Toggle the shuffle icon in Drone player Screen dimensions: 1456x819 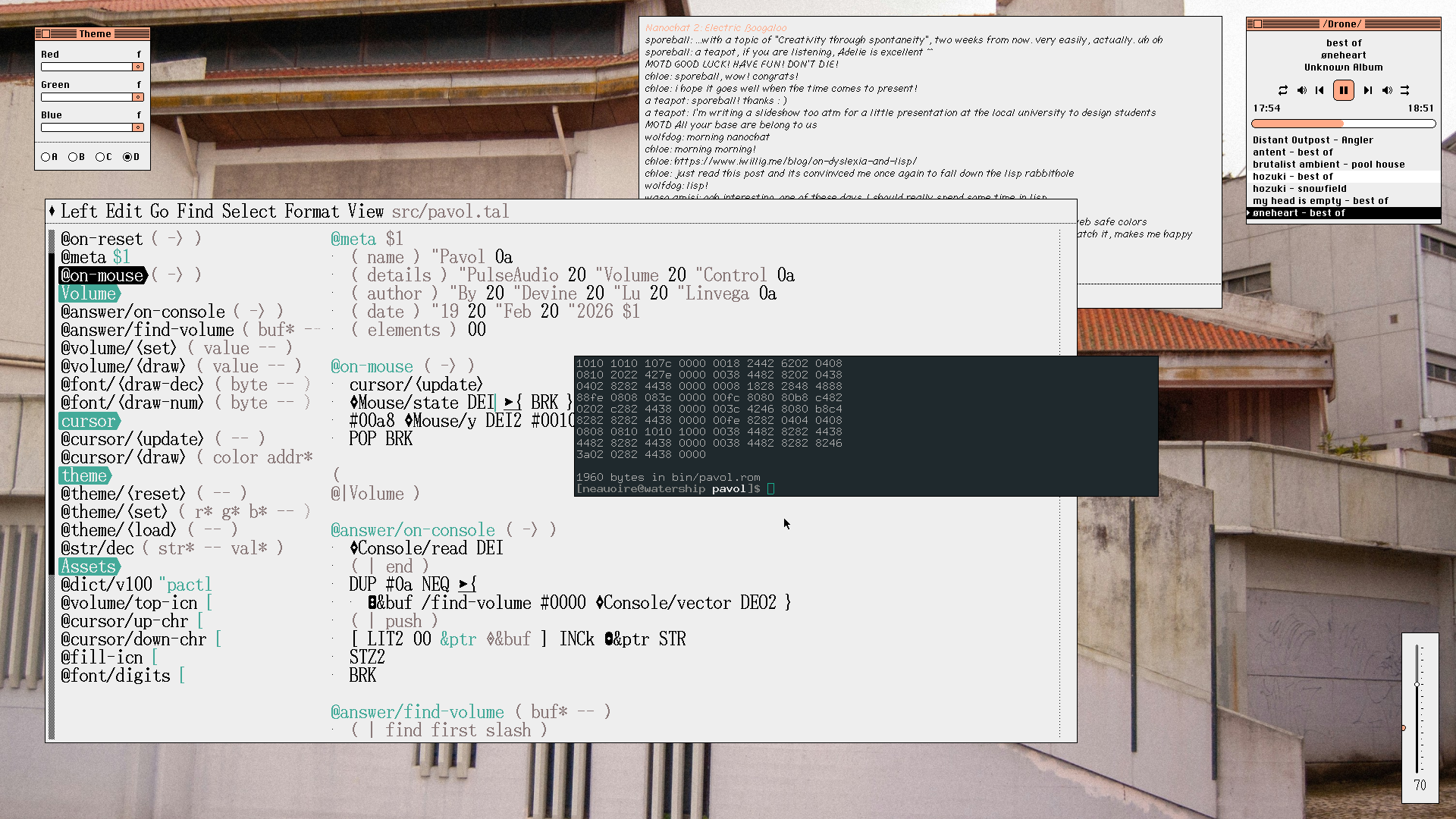1404,90
